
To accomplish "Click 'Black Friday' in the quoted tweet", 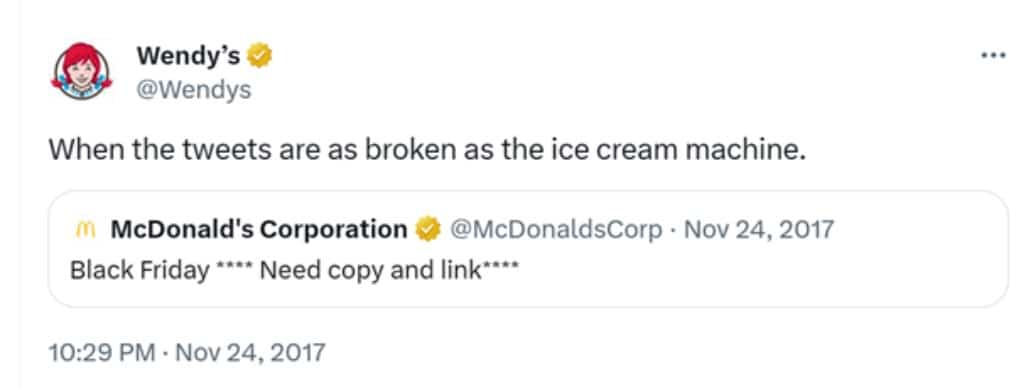I will pyautogui.click(x=139, y=270).
